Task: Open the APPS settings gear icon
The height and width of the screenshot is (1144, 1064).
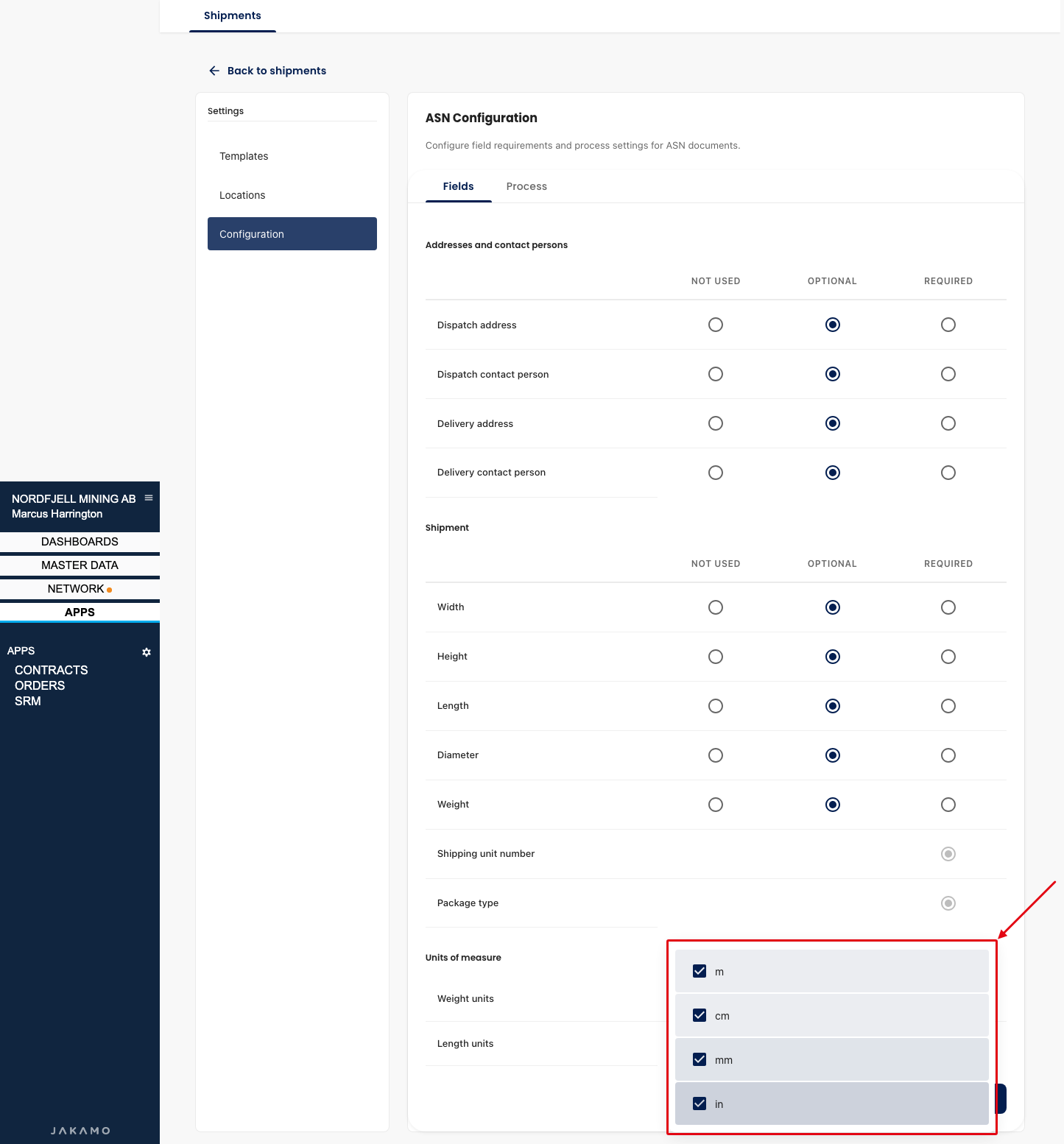Action: (x=147, y=652)
